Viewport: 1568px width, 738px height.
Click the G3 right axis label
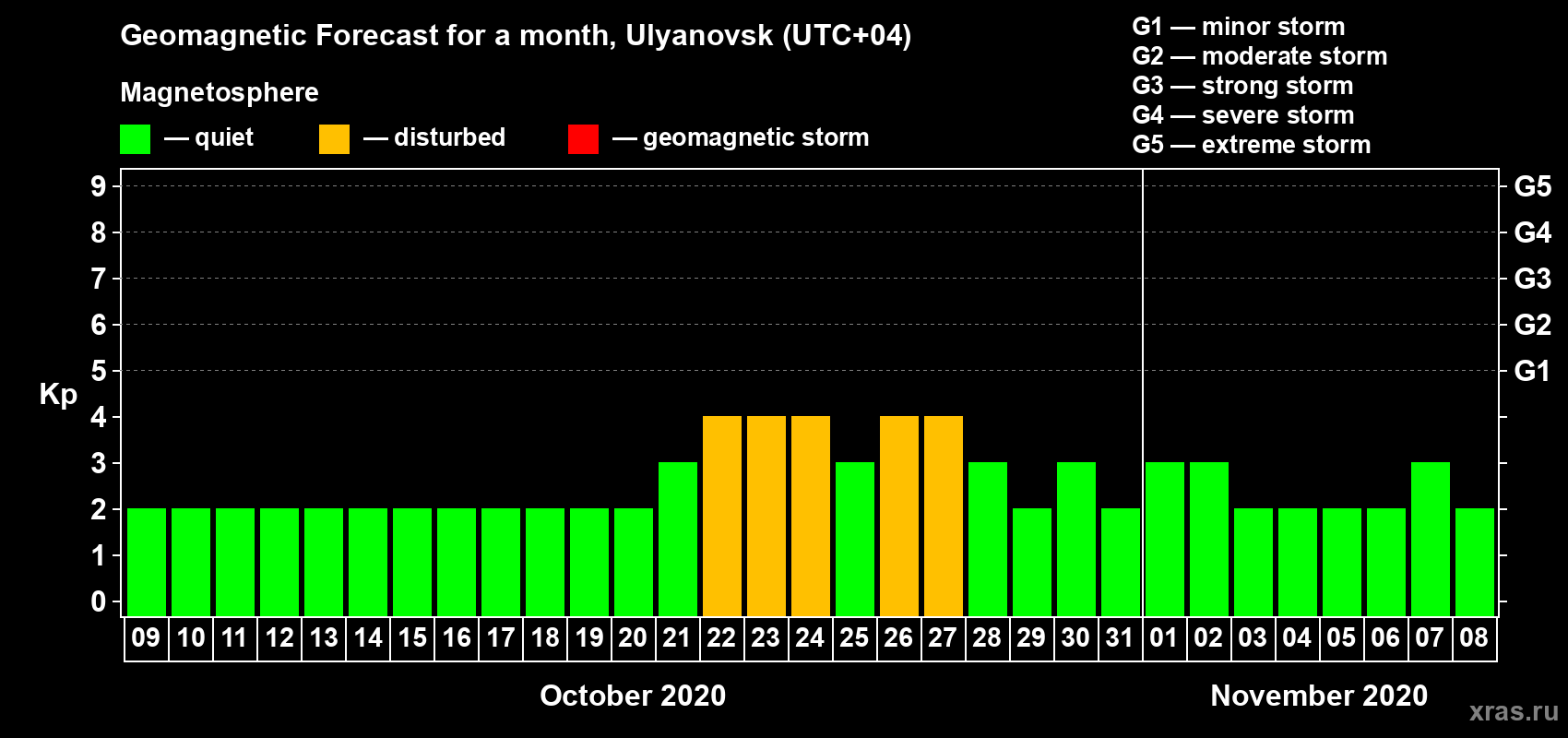(1533, 279)
